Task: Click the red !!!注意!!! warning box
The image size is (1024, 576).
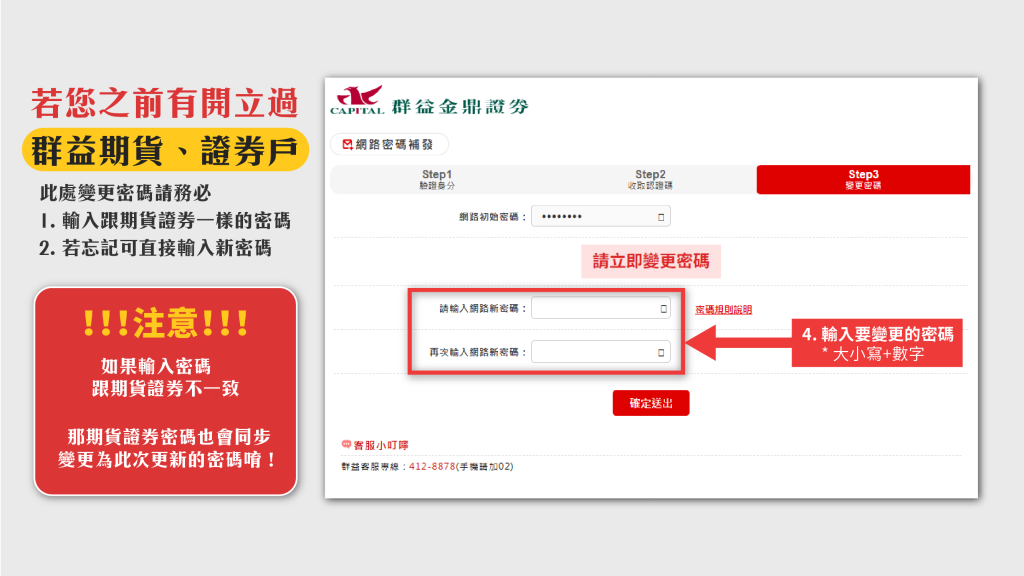Action: coord(165,390)
